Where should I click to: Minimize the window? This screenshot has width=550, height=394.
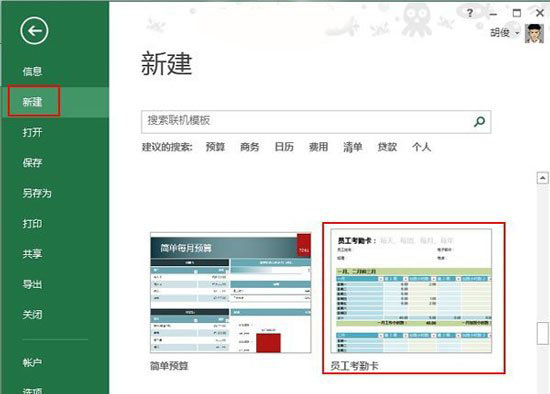pos(493,14)
